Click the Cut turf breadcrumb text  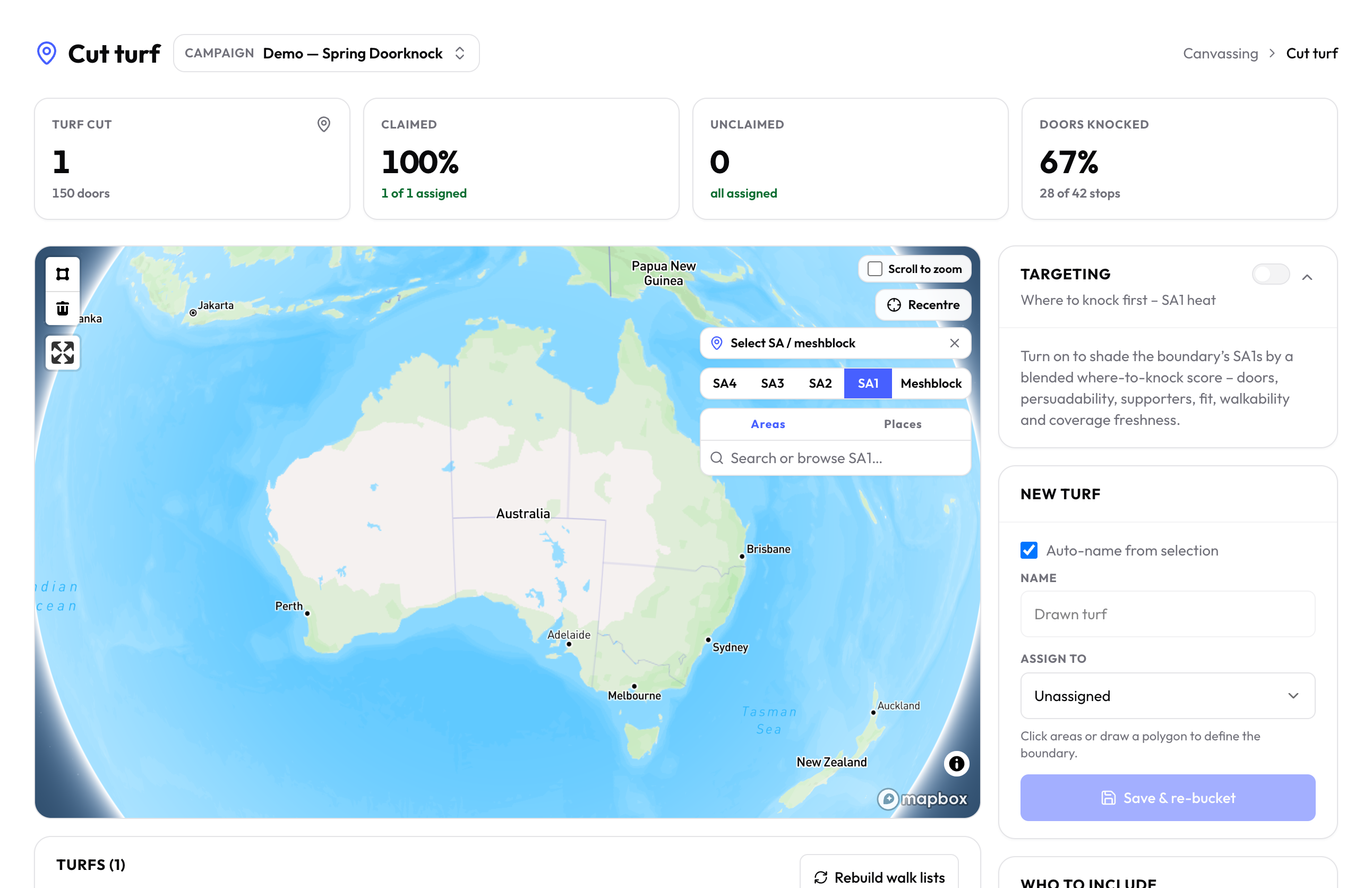click(1312, 54)
